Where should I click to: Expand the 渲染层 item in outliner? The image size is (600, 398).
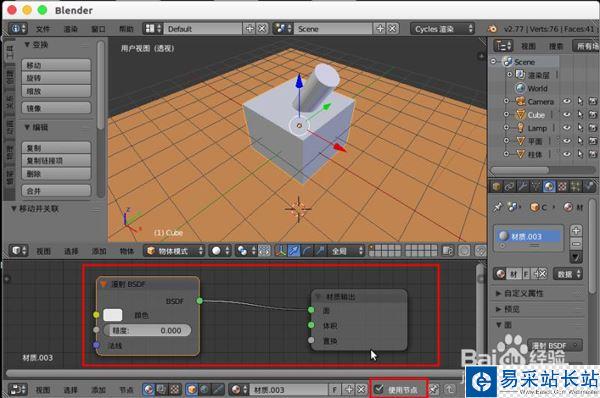pos(510,74)
